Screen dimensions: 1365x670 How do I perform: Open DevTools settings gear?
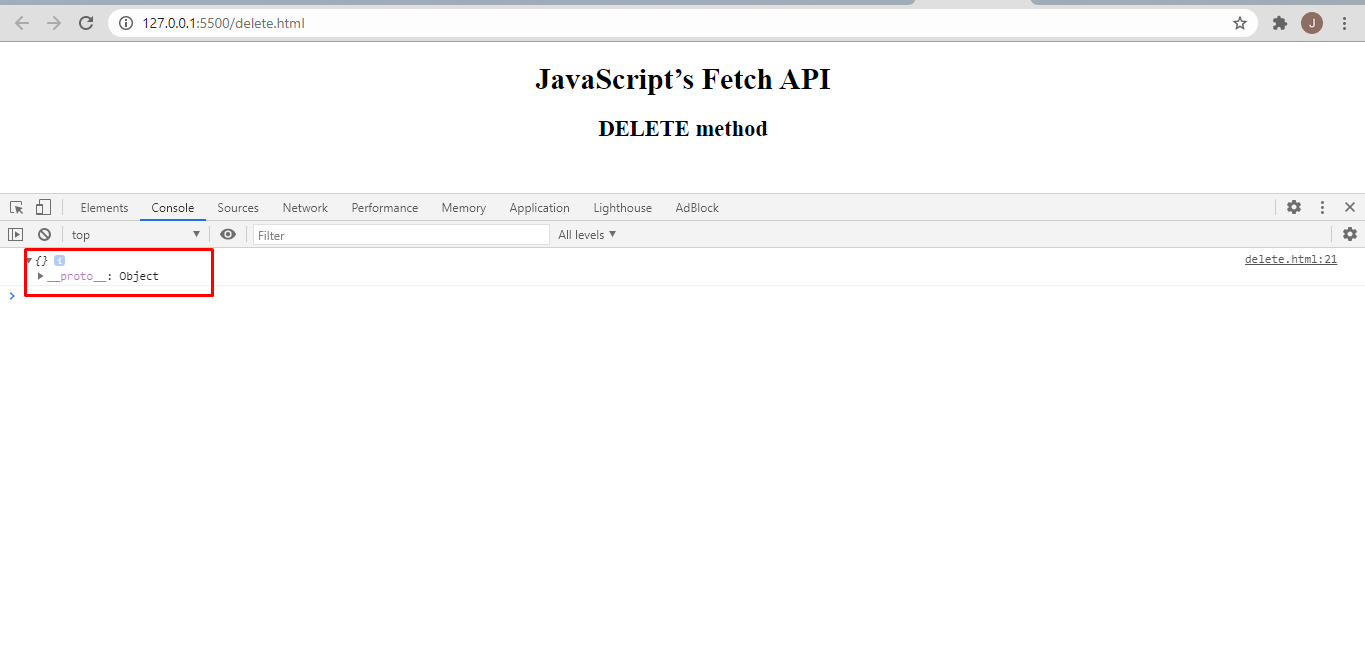pos(1294,207)
